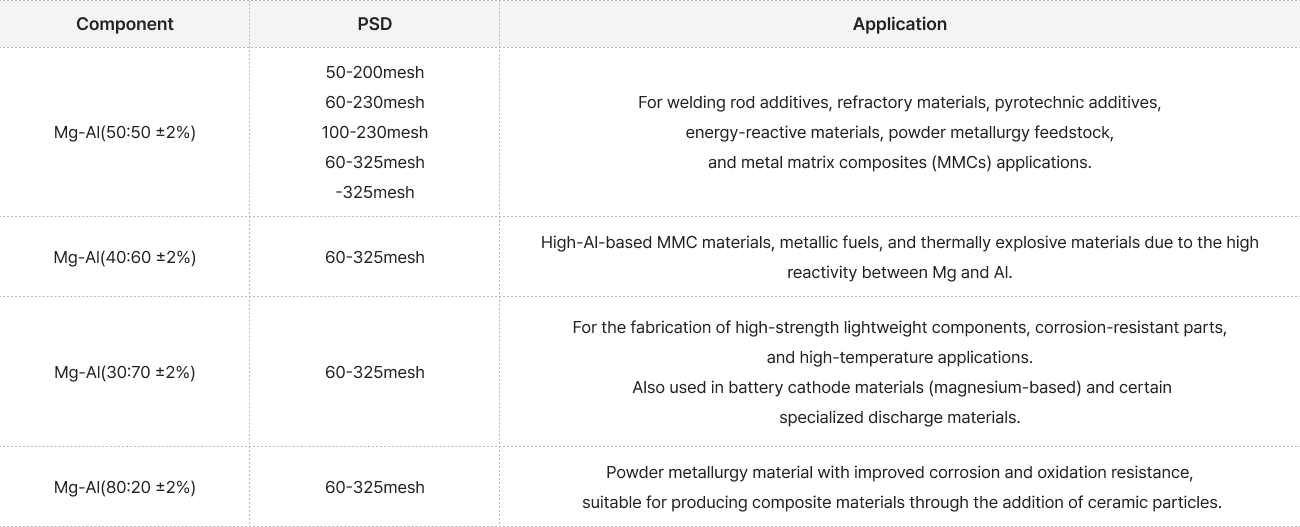
Task: Select the Mg-Al(30:70 ±2%) component cell
Action: point(125,372)
